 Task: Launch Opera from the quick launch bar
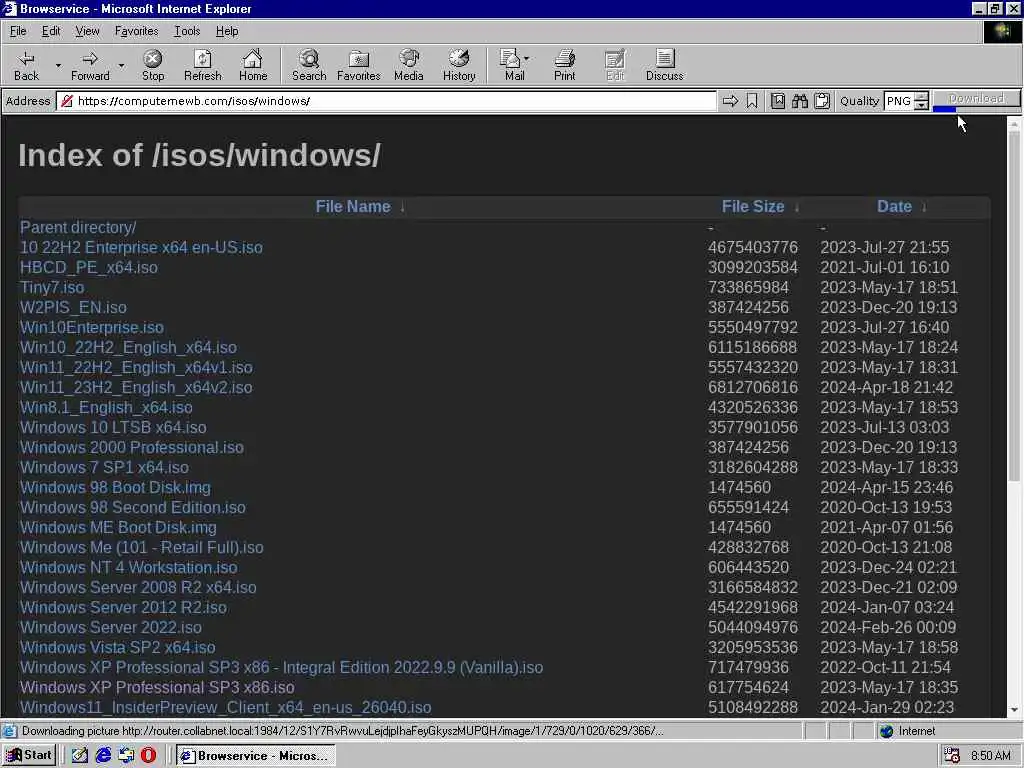[x=148, y=755]
